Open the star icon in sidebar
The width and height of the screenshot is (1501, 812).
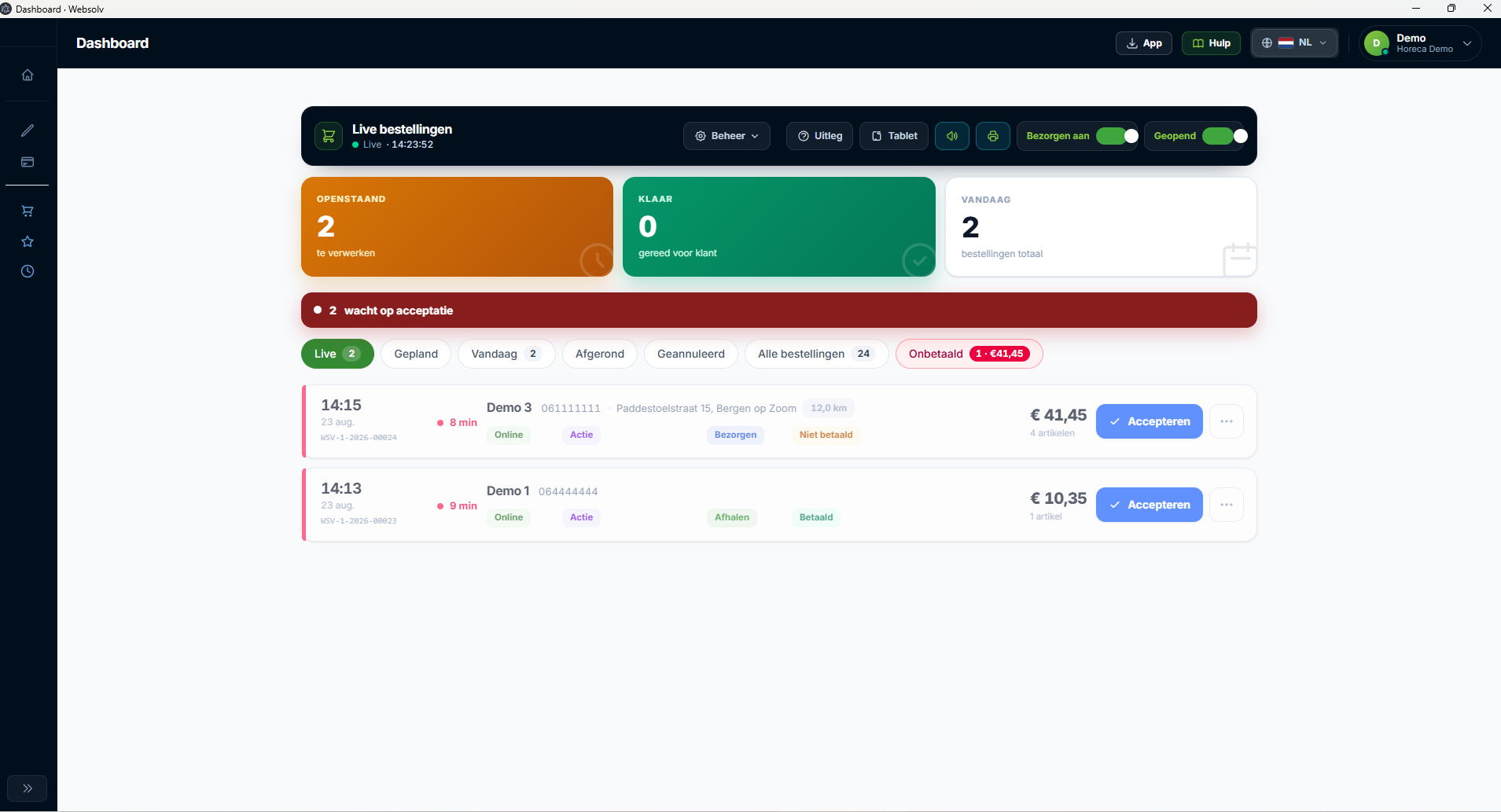point(28,241)
